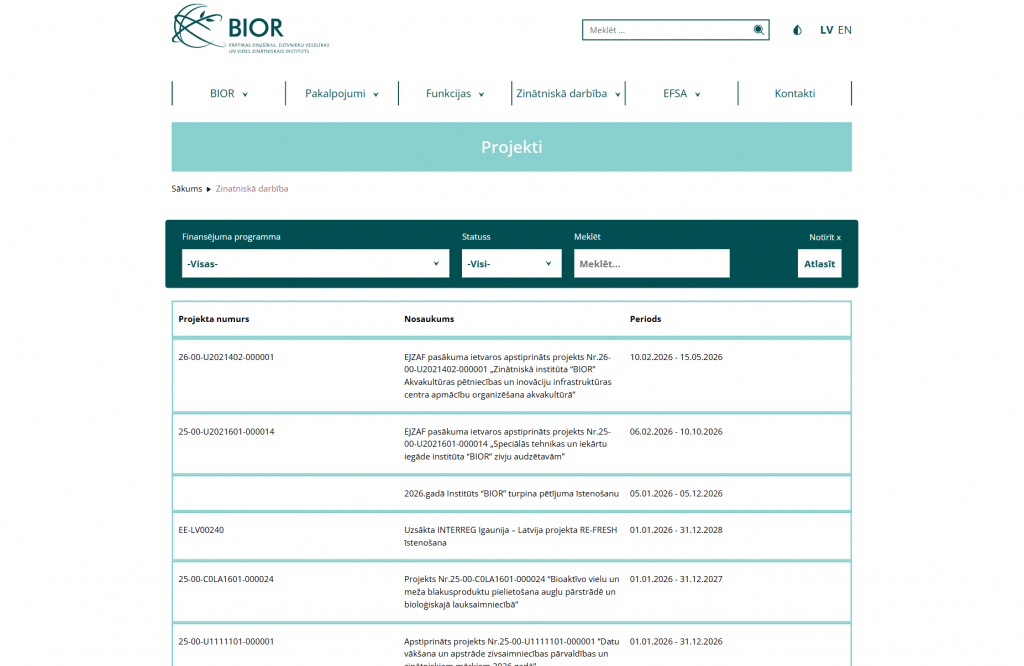Expand the BIOR menu dropdown arrow
Screen dimensions: 1024x666
pos(245,95)
